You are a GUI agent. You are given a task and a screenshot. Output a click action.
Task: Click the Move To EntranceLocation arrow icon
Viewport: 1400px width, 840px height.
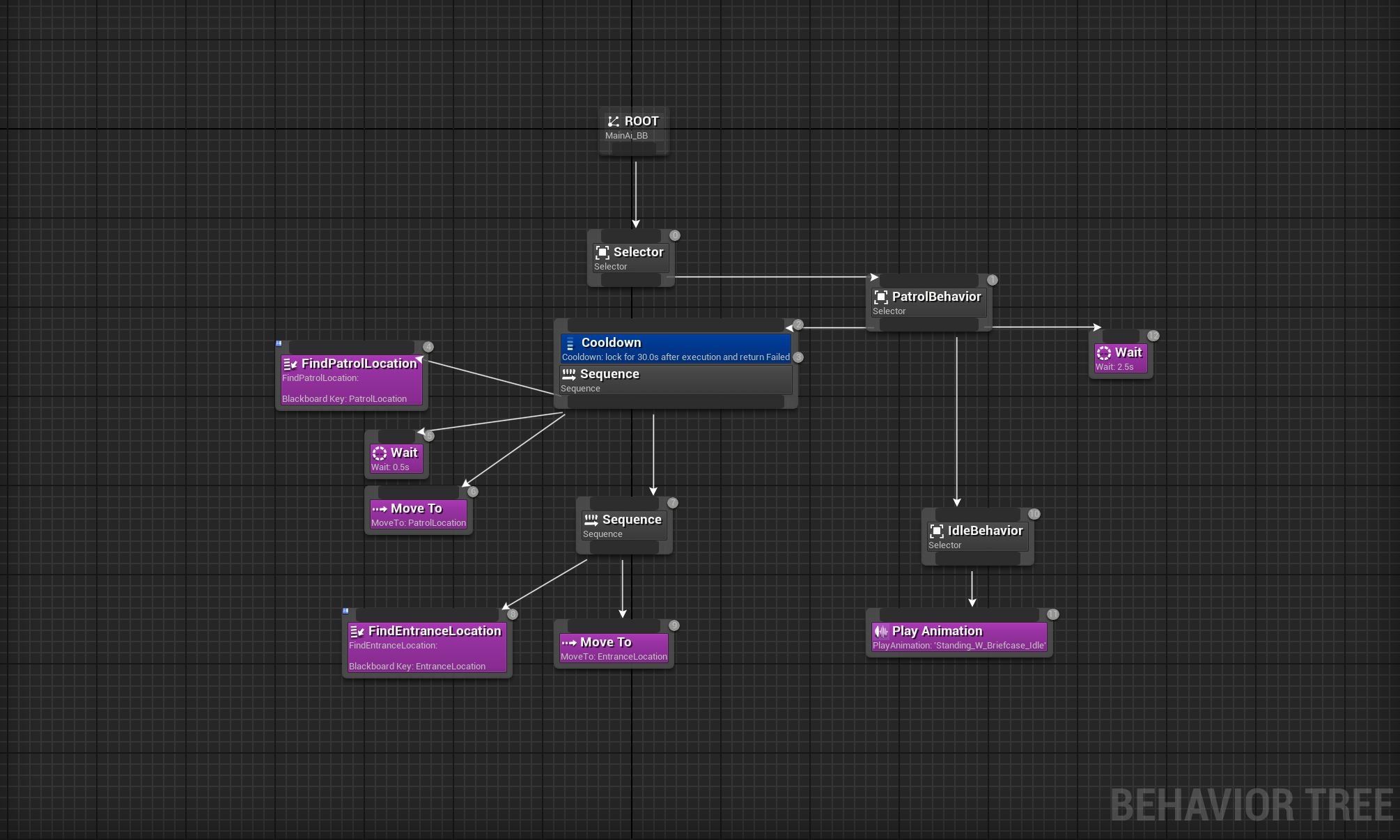pyautogui.click(x=569, y=643)
